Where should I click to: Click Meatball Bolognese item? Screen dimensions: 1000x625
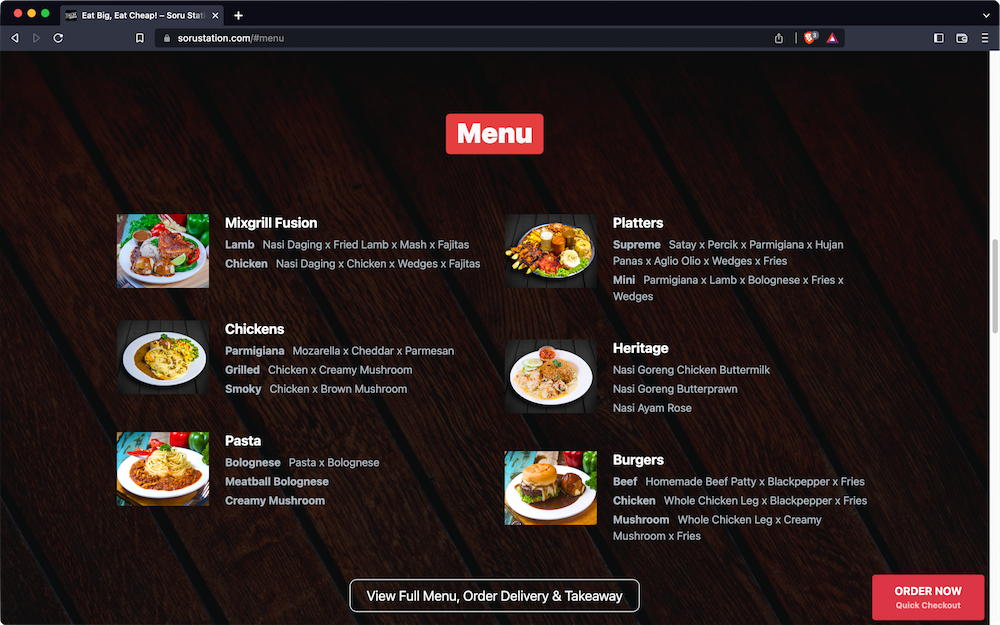[x=277, y=482]
